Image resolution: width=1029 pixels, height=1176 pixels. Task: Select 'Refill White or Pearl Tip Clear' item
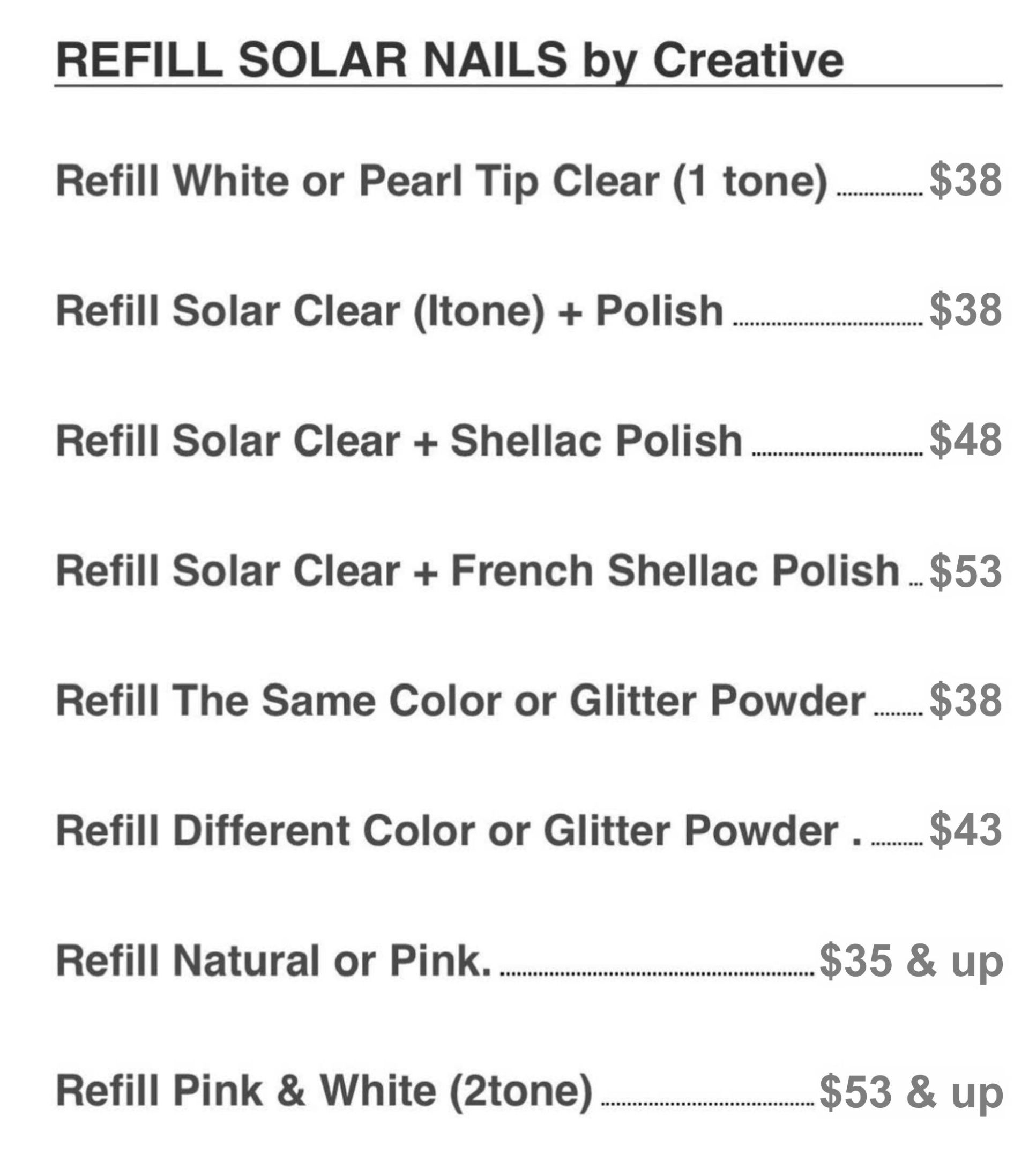click(442, 182)
